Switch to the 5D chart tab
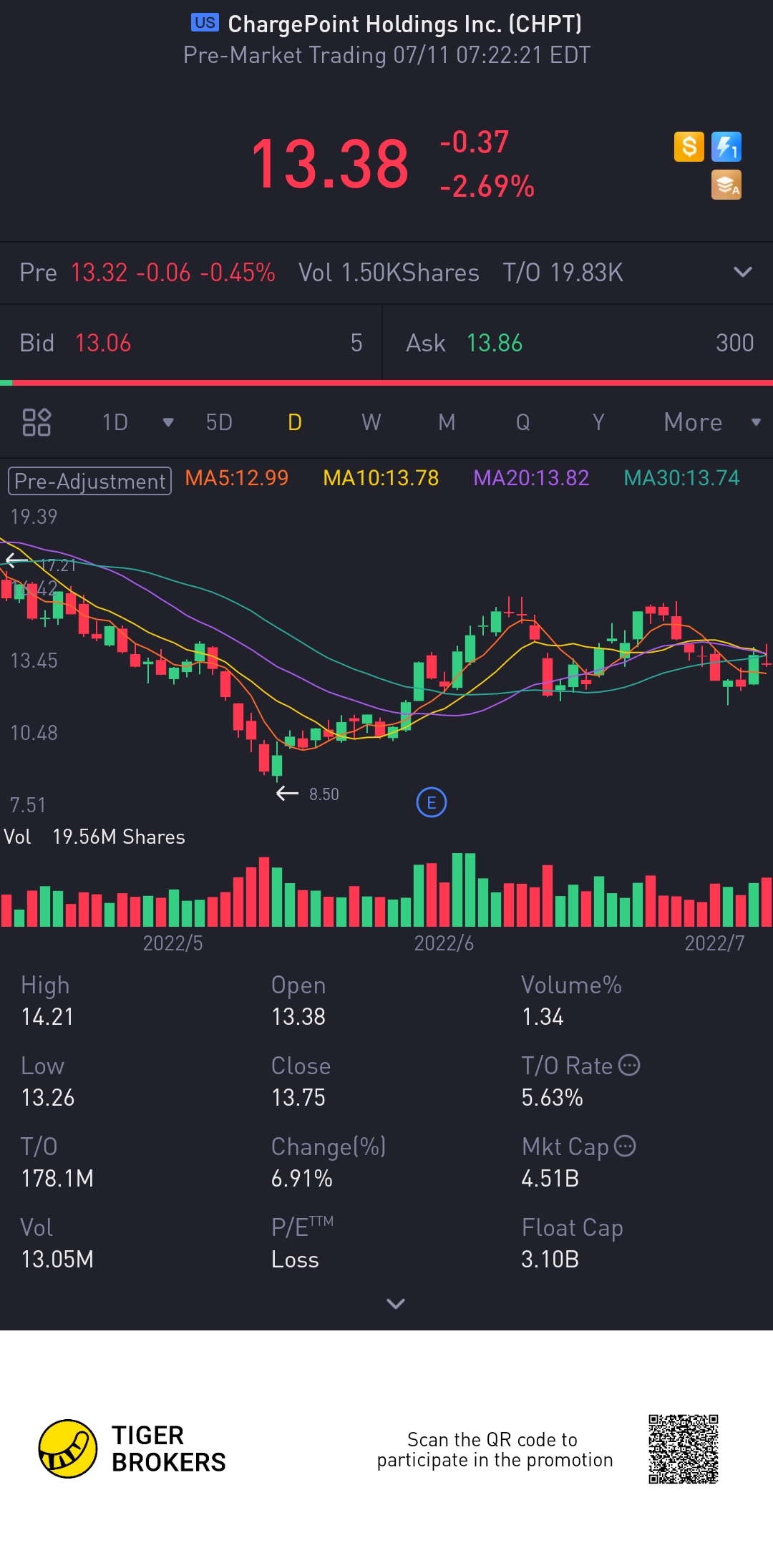 [x=219, y=422]
